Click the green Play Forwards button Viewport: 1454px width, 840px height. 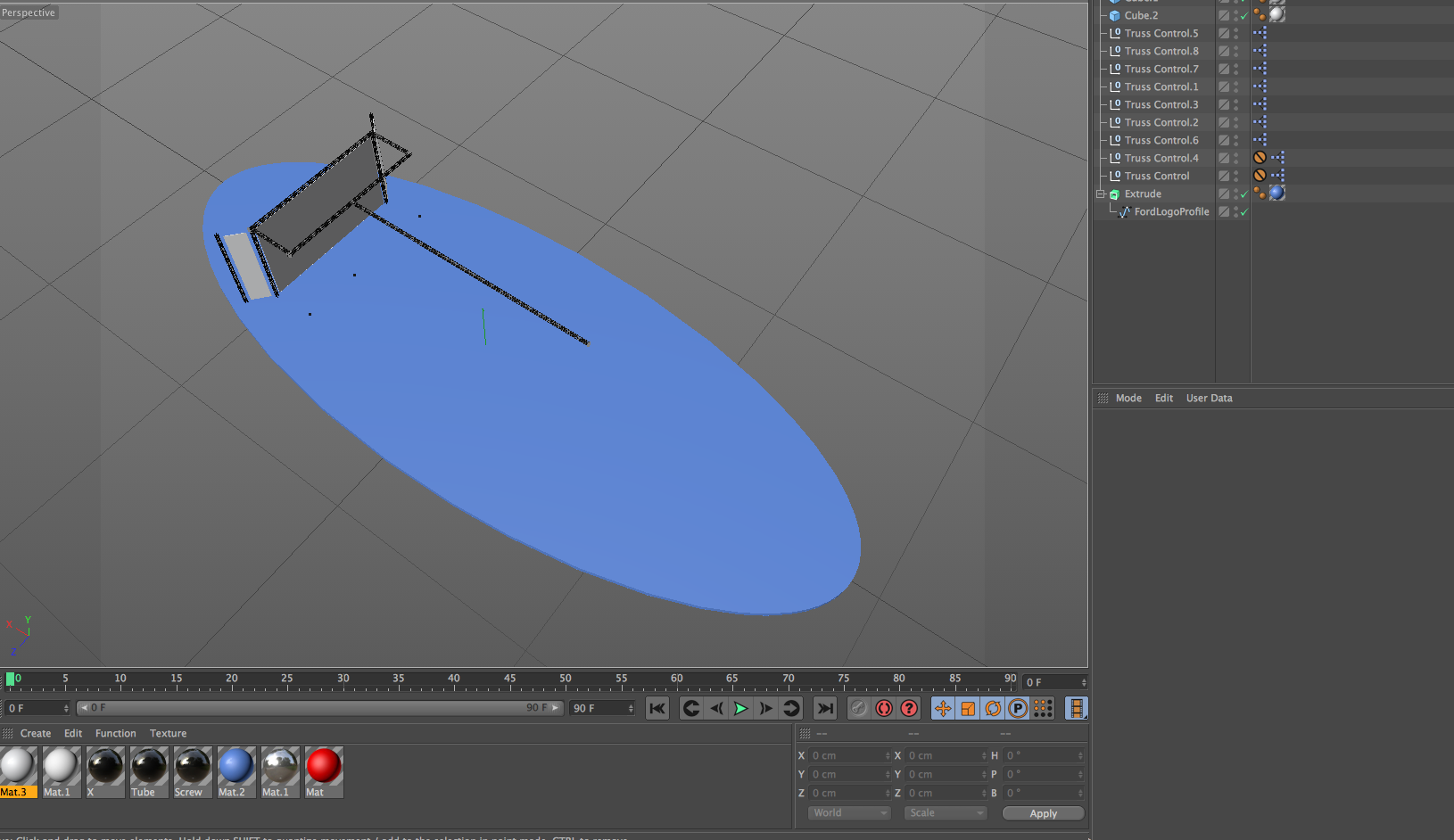tap(740, 708)
